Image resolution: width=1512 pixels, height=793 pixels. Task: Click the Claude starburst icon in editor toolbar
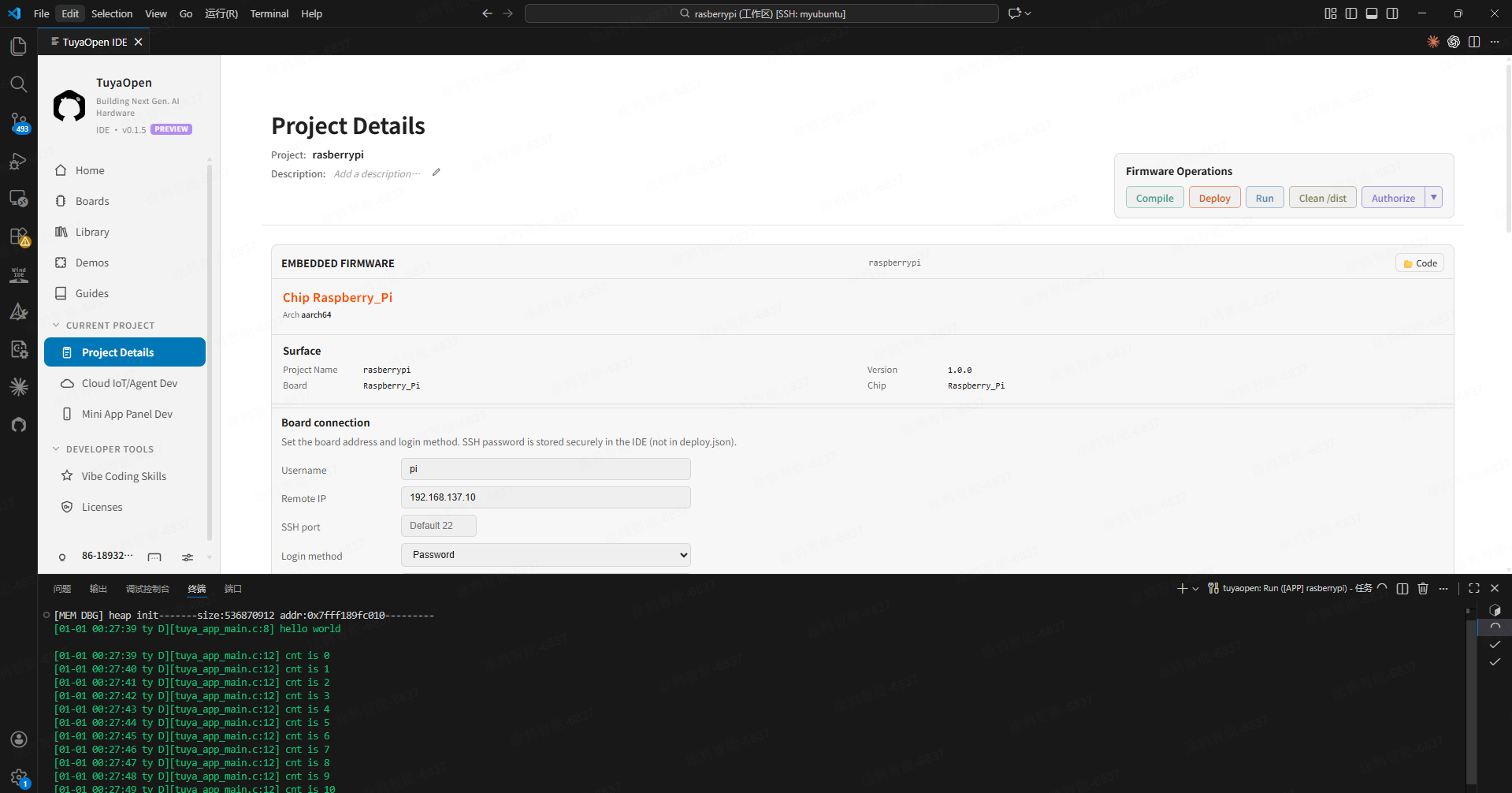tap(1433, 42)
